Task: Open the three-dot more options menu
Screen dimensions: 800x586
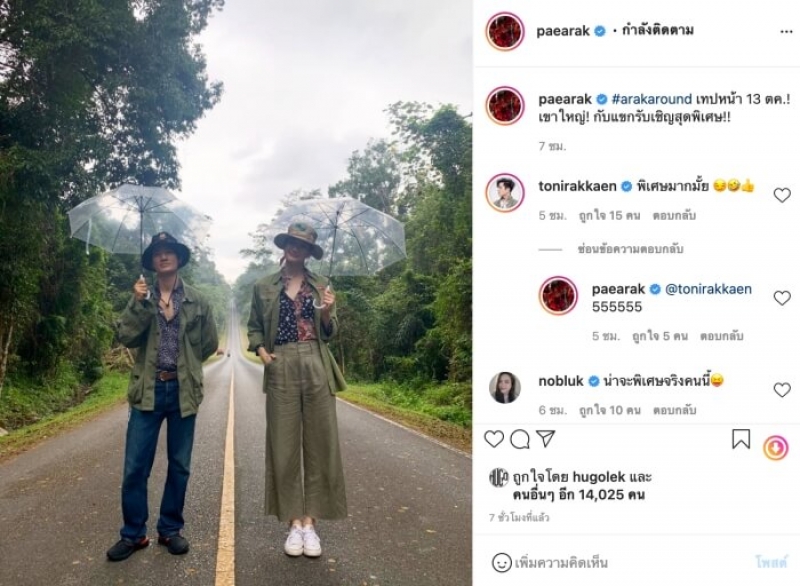Action: 786,32
